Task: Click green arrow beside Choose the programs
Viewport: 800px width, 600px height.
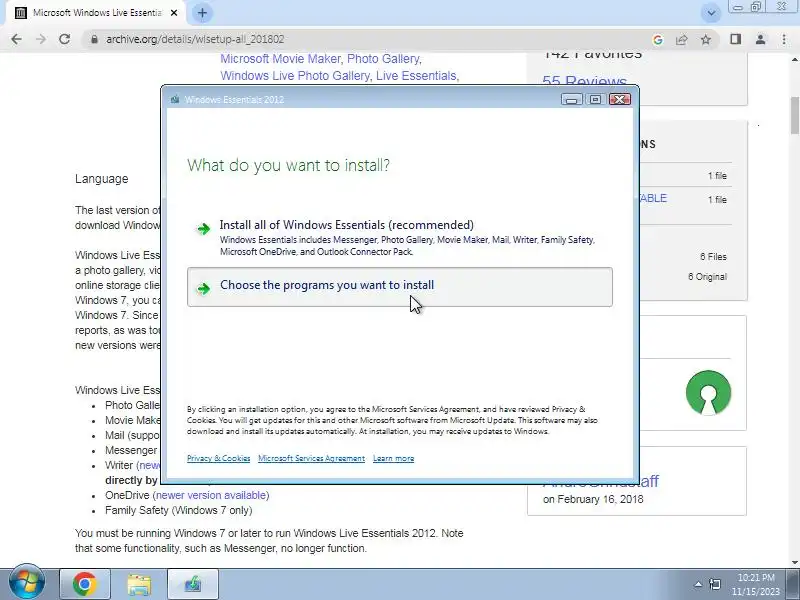Action: (x=204, y=289)
